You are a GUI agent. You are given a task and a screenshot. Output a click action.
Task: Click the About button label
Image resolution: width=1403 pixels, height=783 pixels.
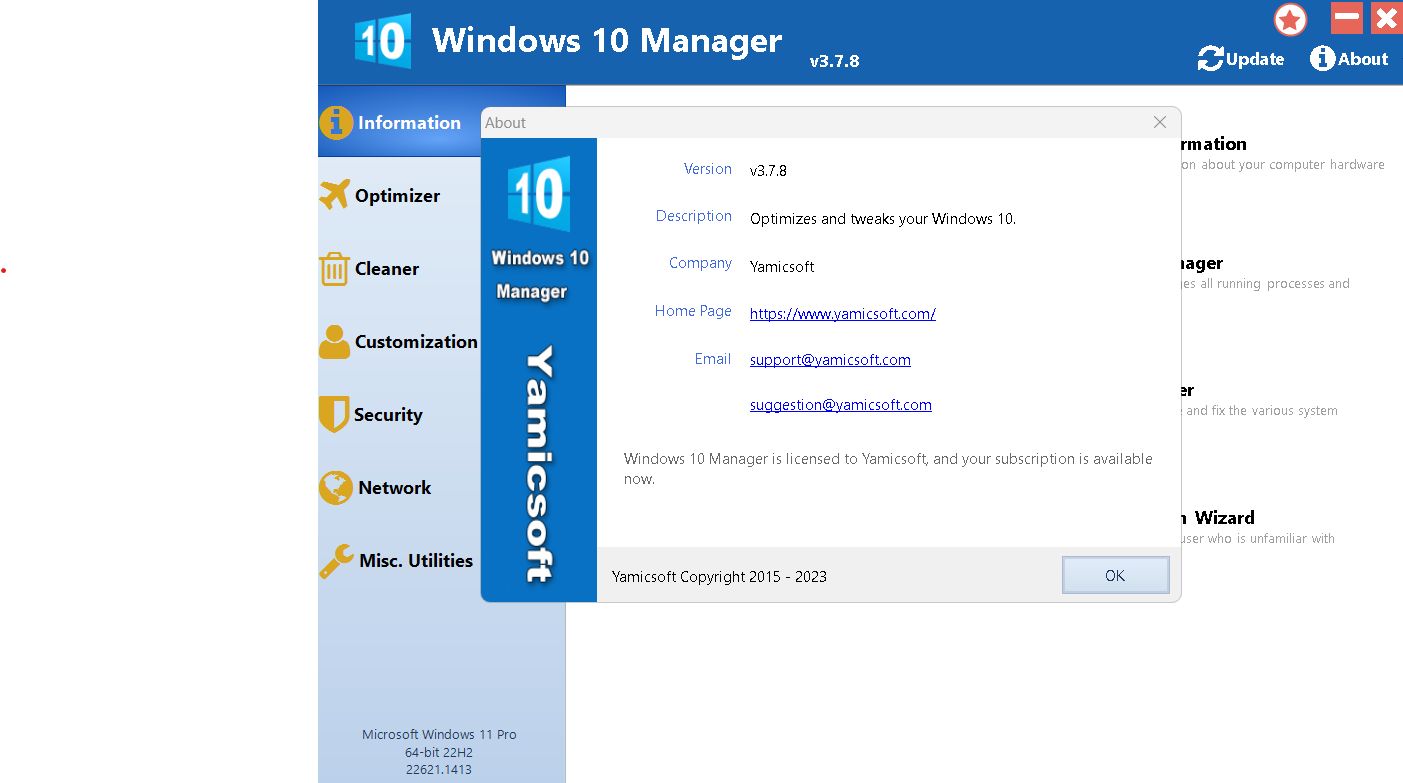click(x=1363, y=59)
